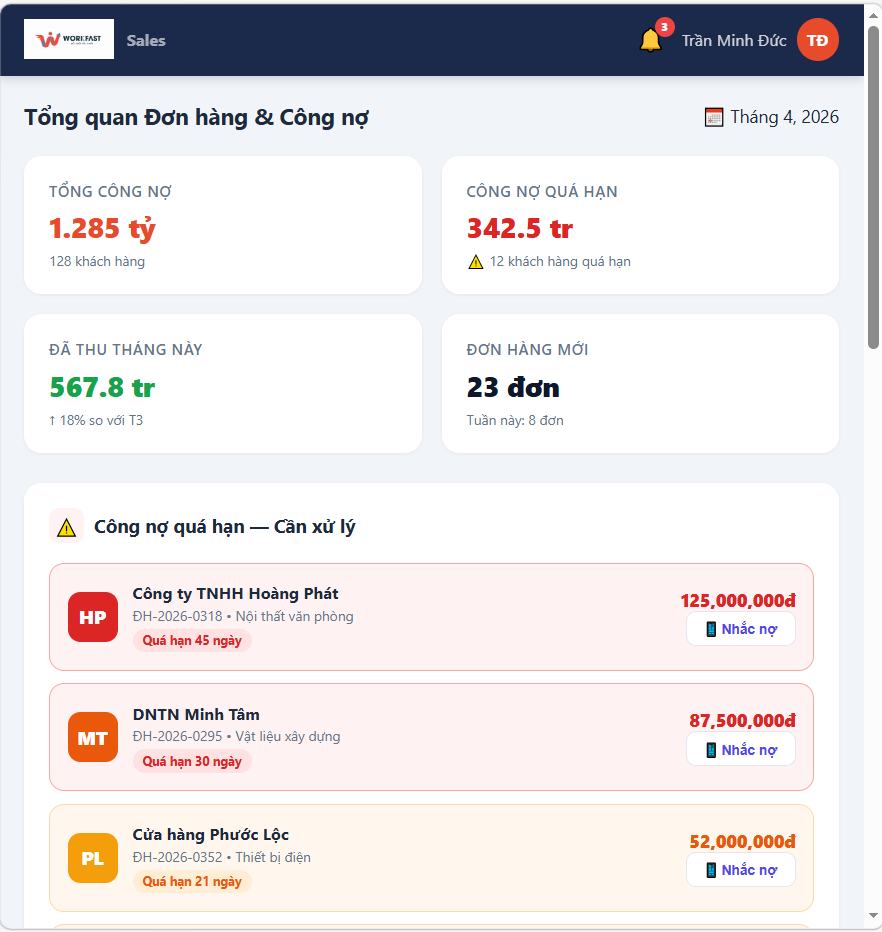Click the calendar icon beside Tháng 4, 2026
The width and height of the screenshot is (882, 932).
(714, 117)
